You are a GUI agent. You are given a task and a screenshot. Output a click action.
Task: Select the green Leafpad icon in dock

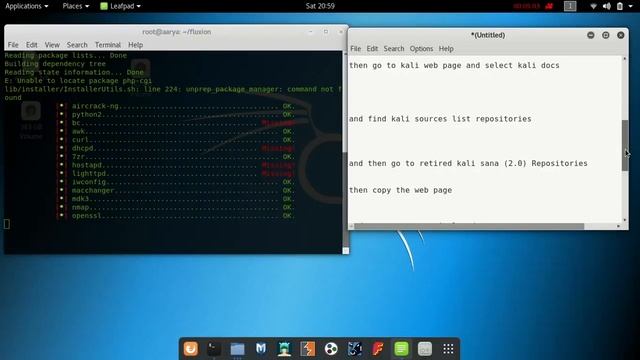(401, 349)
